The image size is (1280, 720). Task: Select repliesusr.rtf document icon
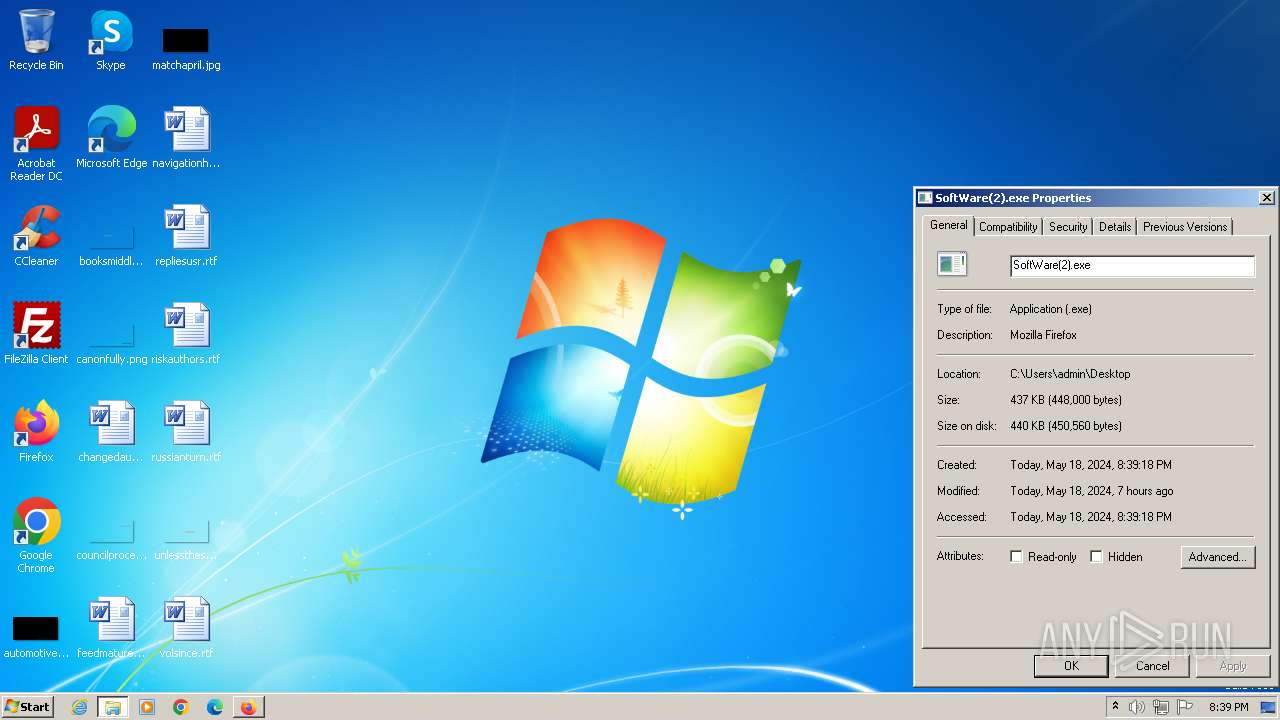pyautogui.click(x=186, y=236)
